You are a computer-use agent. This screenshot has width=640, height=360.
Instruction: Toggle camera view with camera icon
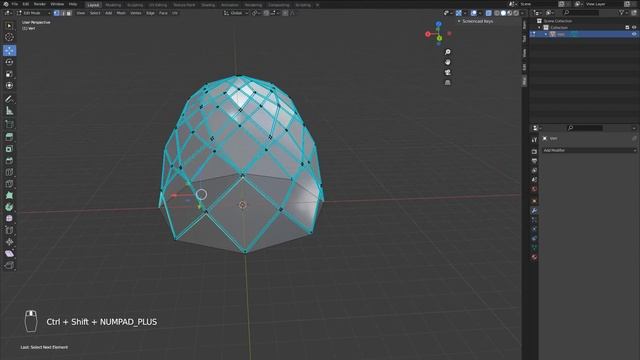(448, 72)
